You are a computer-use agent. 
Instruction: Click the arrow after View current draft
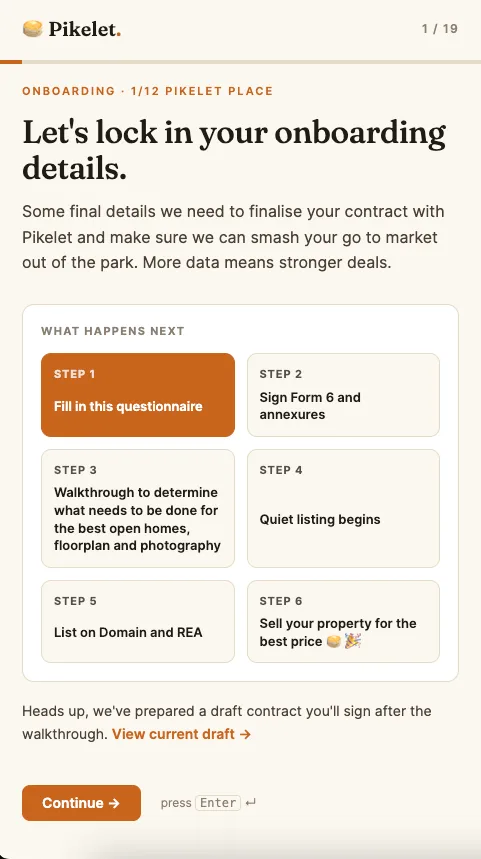[245, 734]
